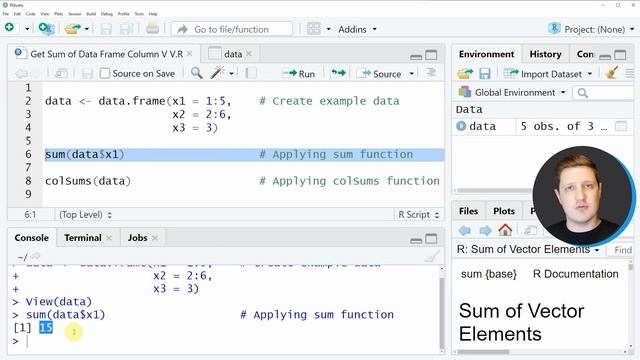Click editor cursor position indicator 6:1
The height and width of the screenshot is (360, 640).
[x=30, y=215]
